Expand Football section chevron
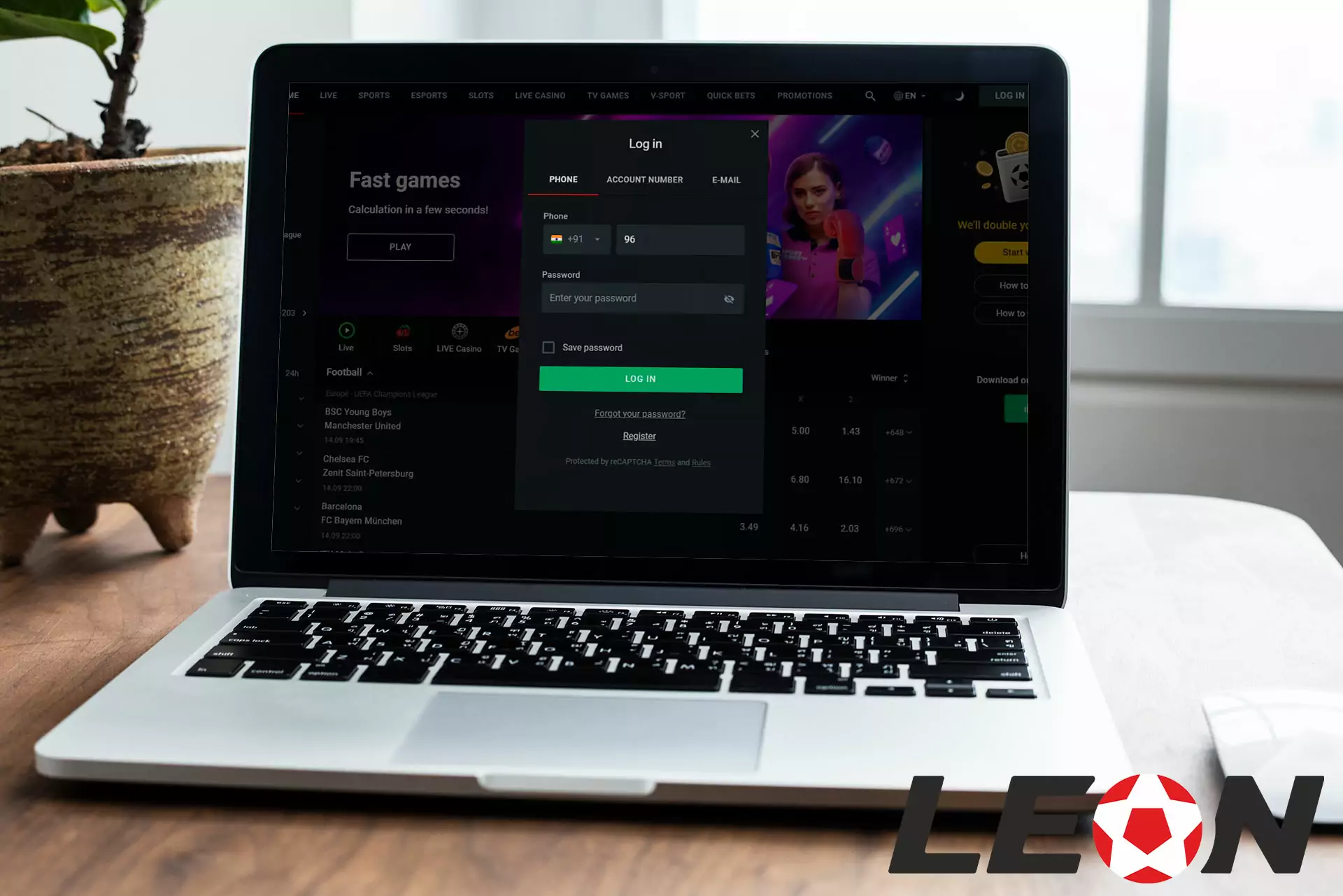This screenshot has width=1343, height=896. (x=369, y=371)
